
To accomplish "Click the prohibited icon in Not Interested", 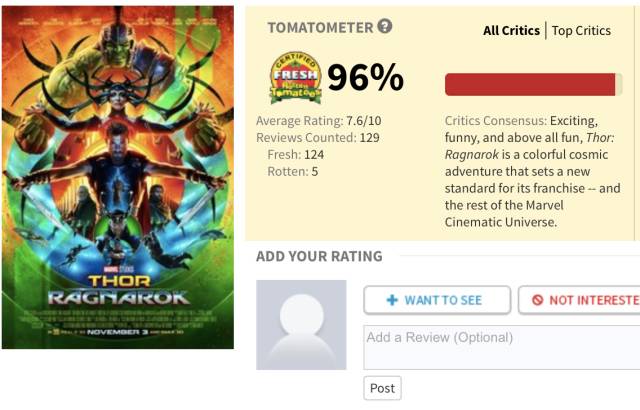I will (x=537, y=300).
